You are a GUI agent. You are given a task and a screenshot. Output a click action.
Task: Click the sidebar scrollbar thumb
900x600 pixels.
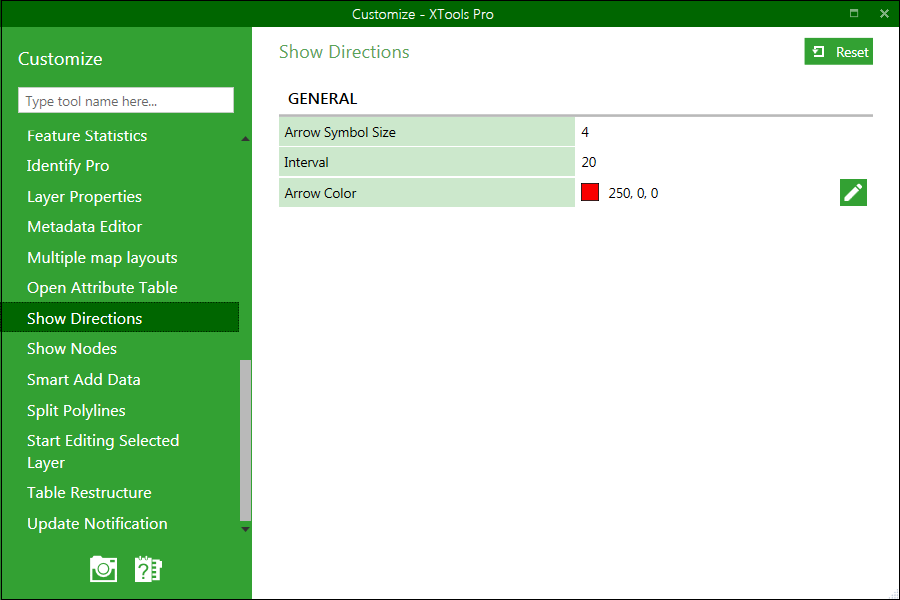[x=245, y=440]
